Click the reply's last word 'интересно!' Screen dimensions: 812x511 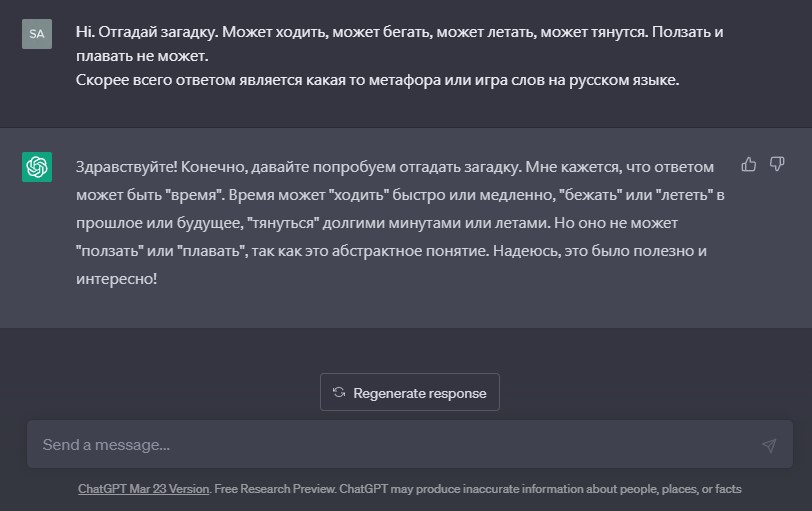coord(117,279)
